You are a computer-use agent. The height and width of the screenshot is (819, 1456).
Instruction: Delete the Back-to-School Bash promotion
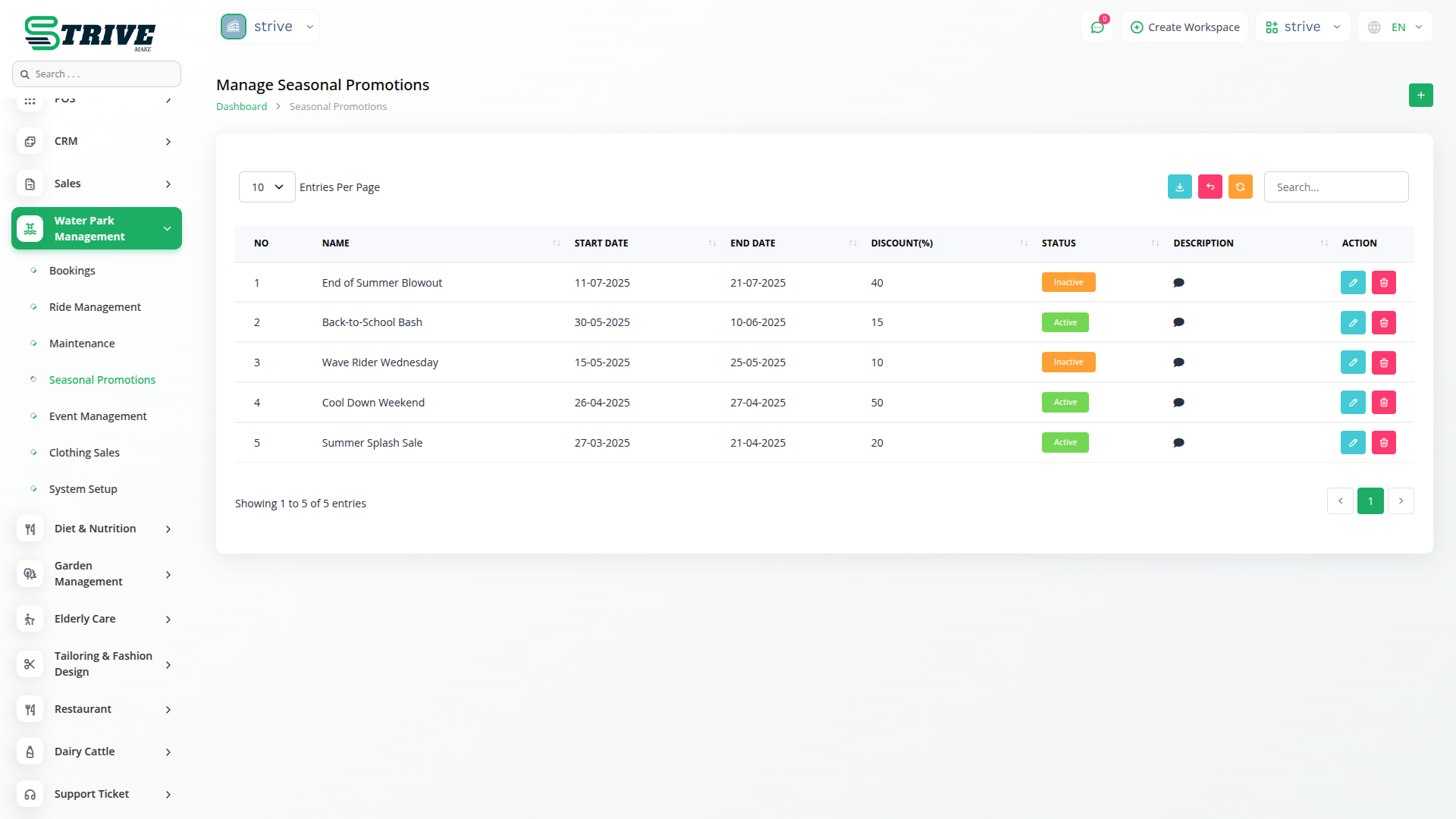pos(1383,323)
